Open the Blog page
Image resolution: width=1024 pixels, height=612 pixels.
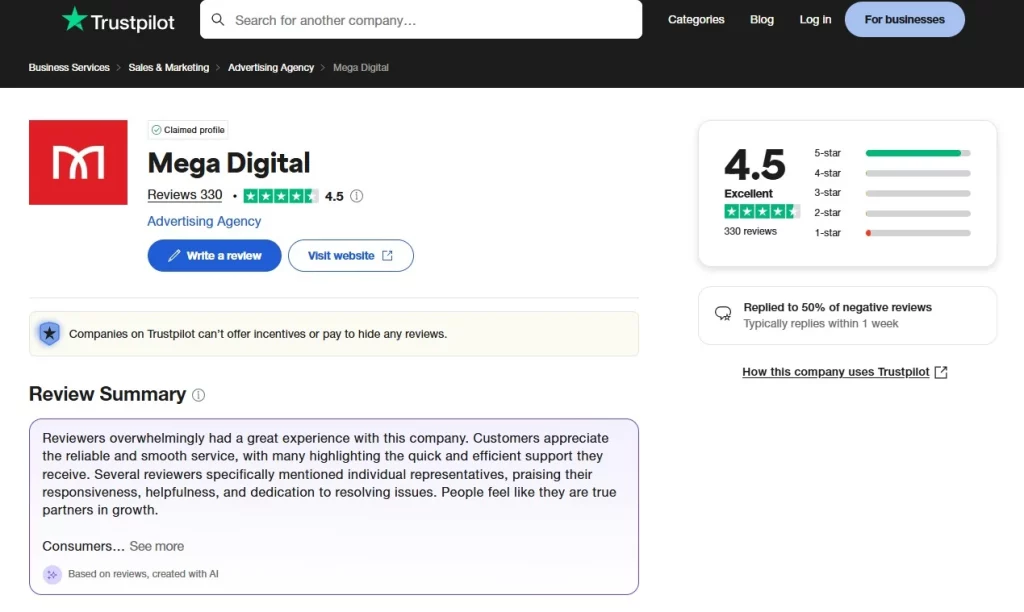click(x=761, y=20)
